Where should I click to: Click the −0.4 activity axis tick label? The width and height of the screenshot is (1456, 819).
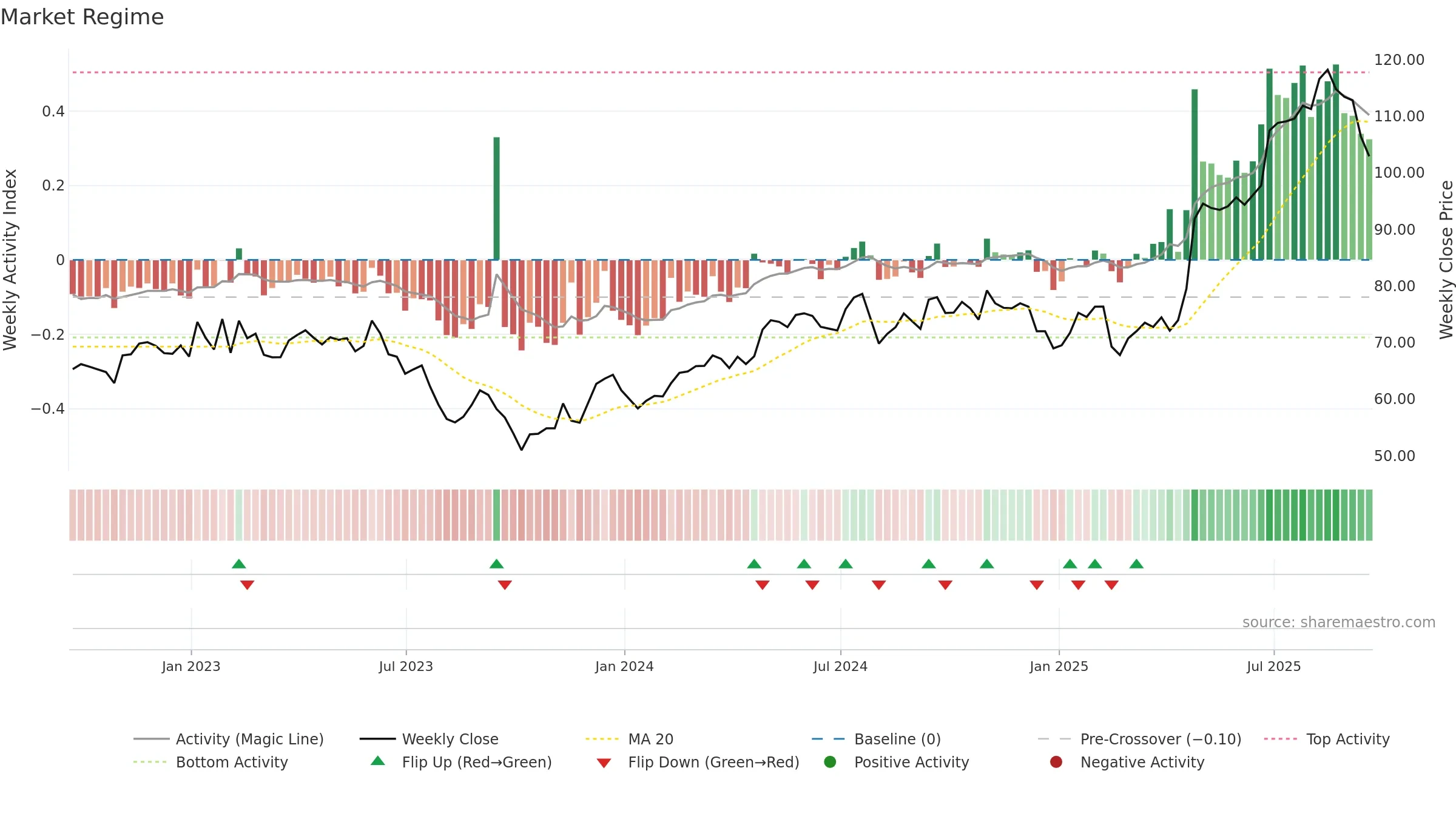[x=48, y=408]
